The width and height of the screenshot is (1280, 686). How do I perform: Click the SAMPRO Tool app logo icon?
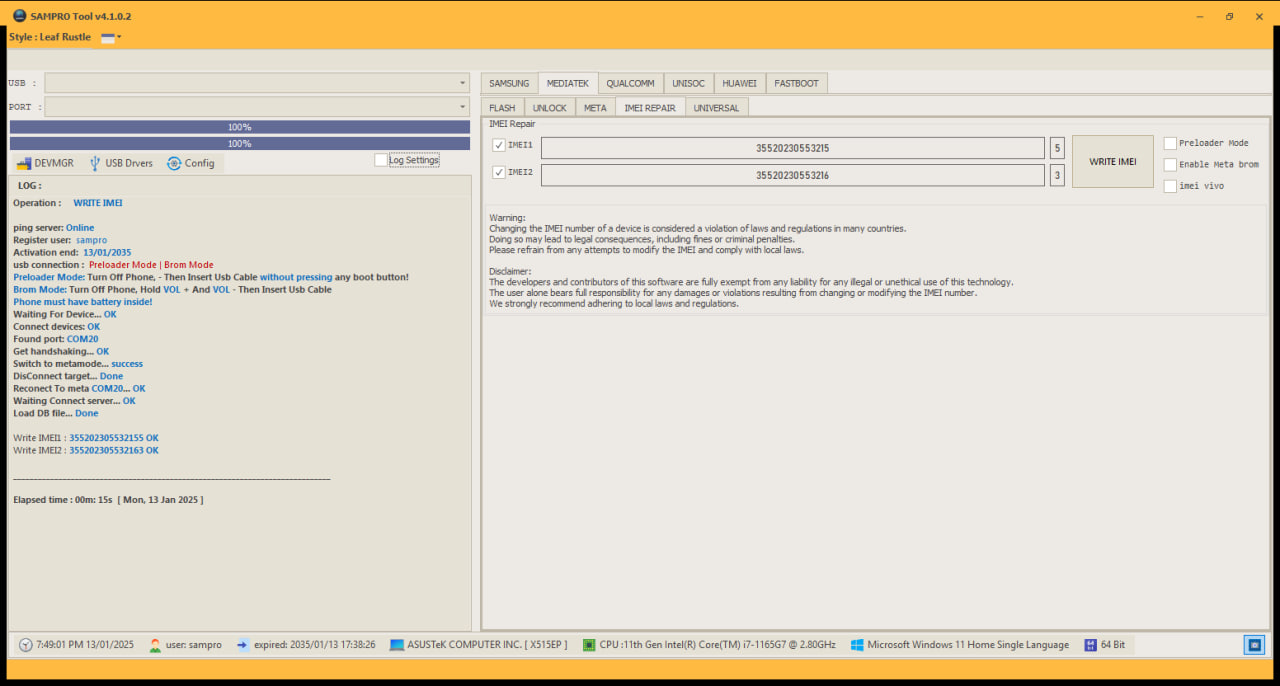click(18, 16)
